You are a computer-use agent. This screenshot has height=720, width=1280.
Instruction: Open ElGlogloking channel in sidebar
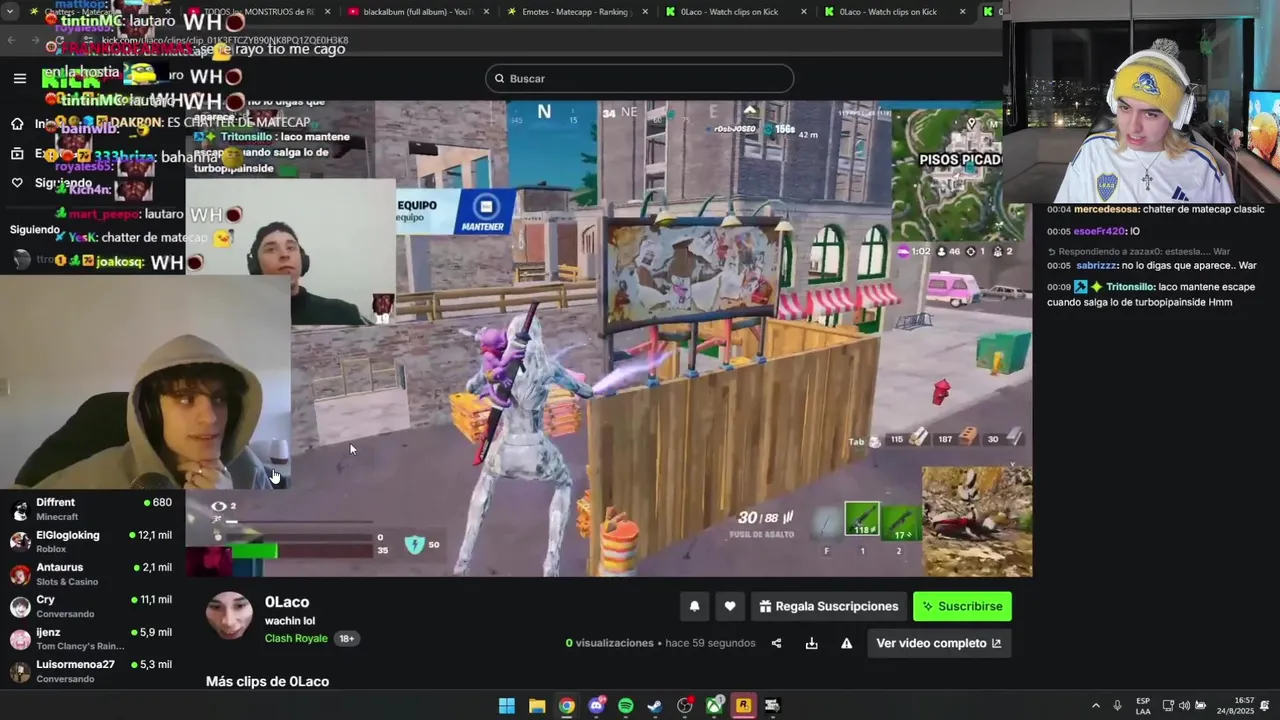[x=93, y=542]
